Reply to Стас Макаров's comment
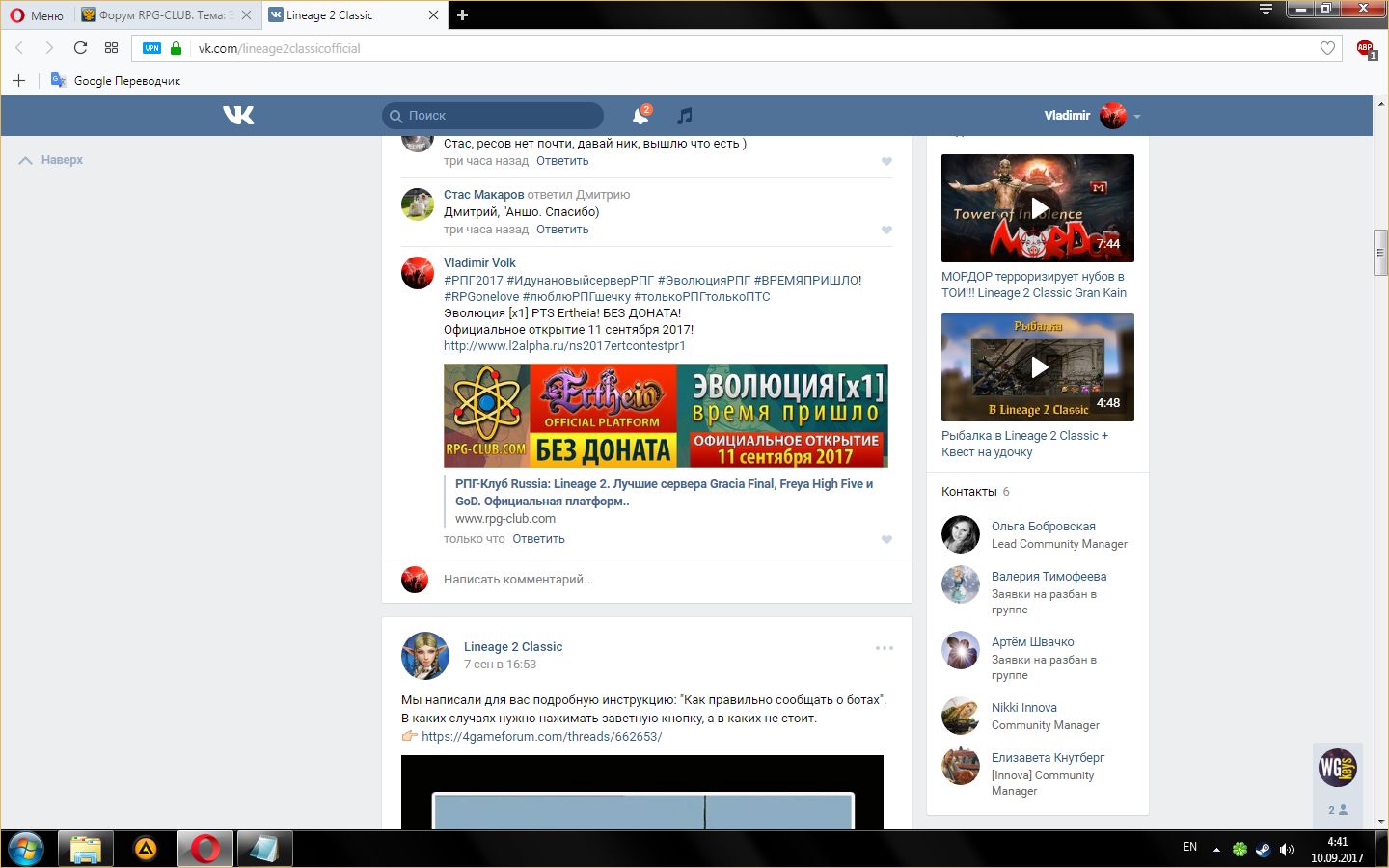Viewport: 1389px width, 868px height. [x=562, y=230]
